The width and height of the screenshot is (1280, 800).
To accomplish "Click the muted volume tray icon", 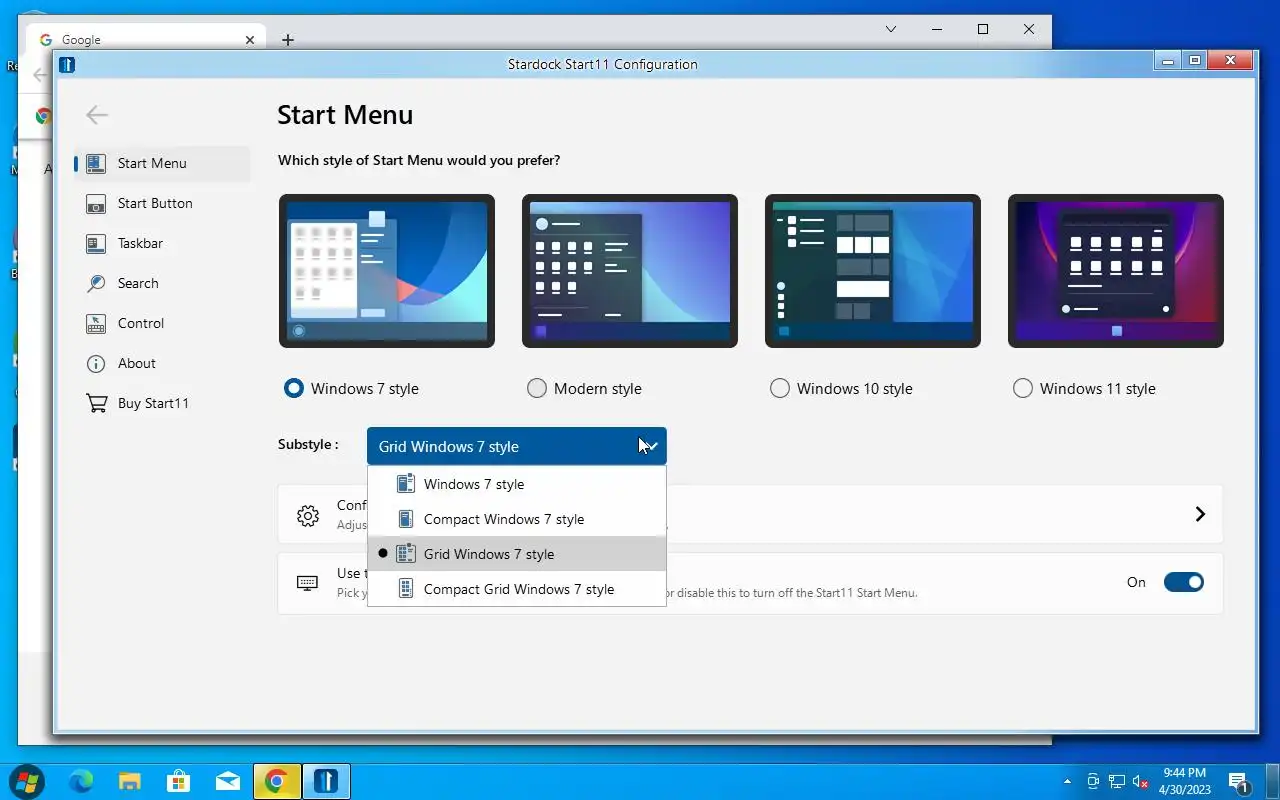I will 1140,781.
